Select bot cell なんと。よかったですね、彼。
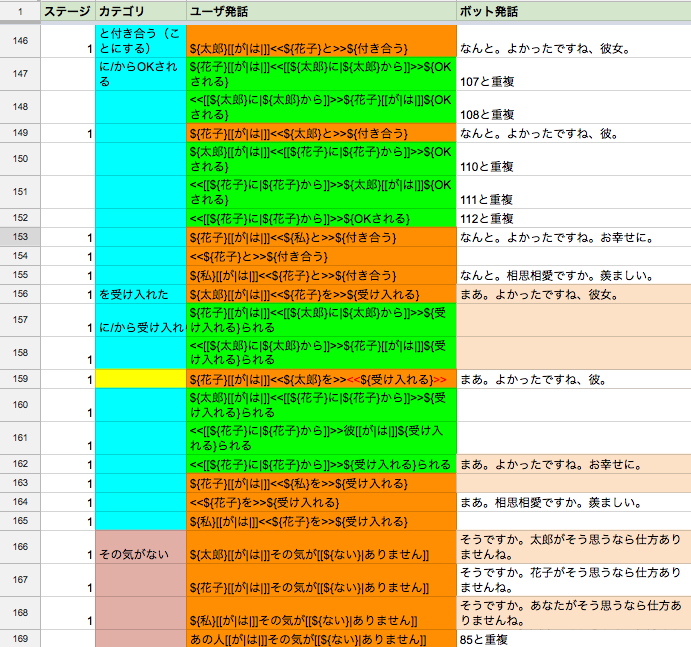The image size is (691, 647). (x=574, y=133)
